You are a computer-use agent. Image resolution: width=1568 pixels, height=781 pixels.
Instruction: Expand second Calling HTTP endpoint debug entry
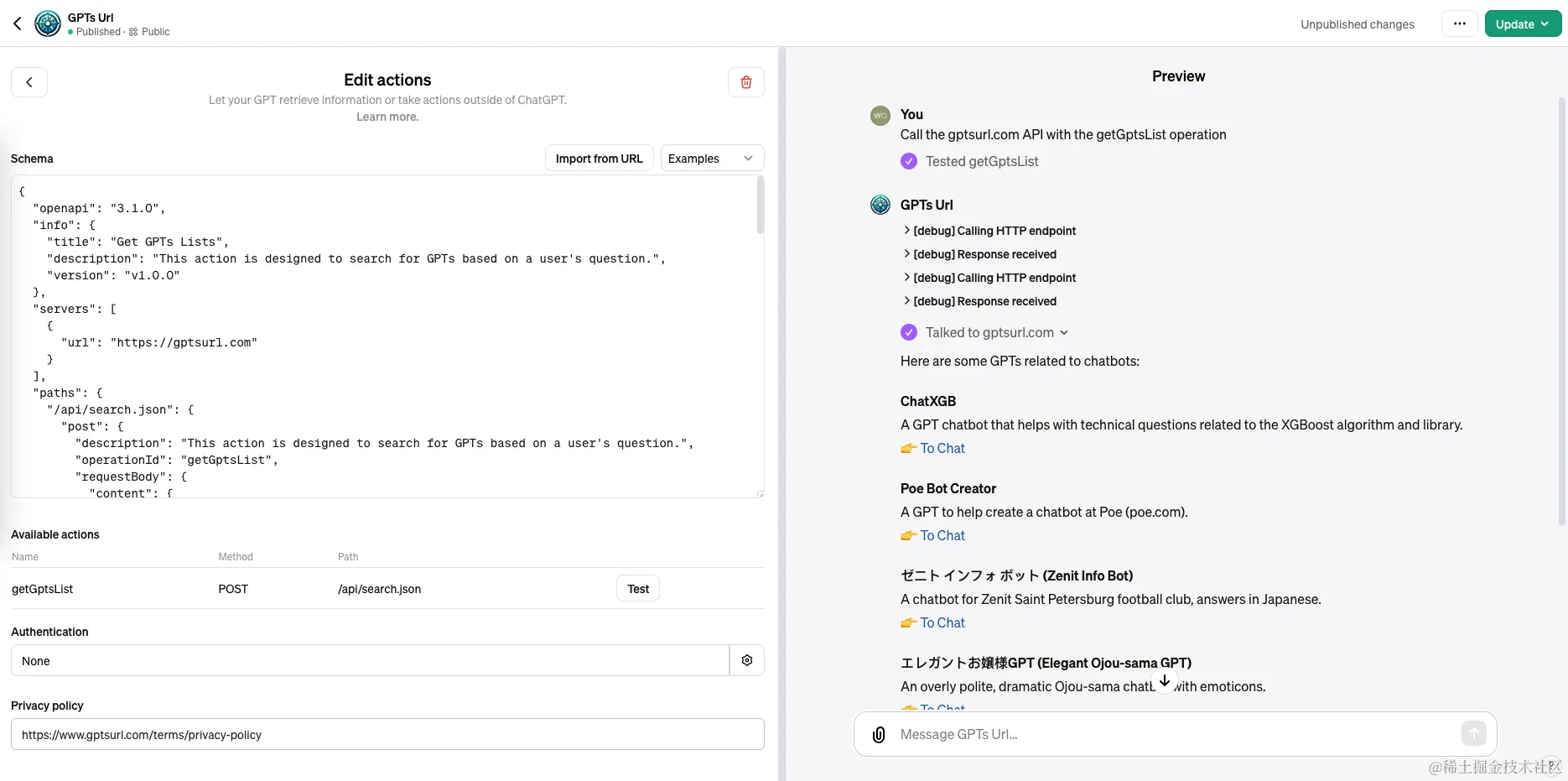coord(989,278)
